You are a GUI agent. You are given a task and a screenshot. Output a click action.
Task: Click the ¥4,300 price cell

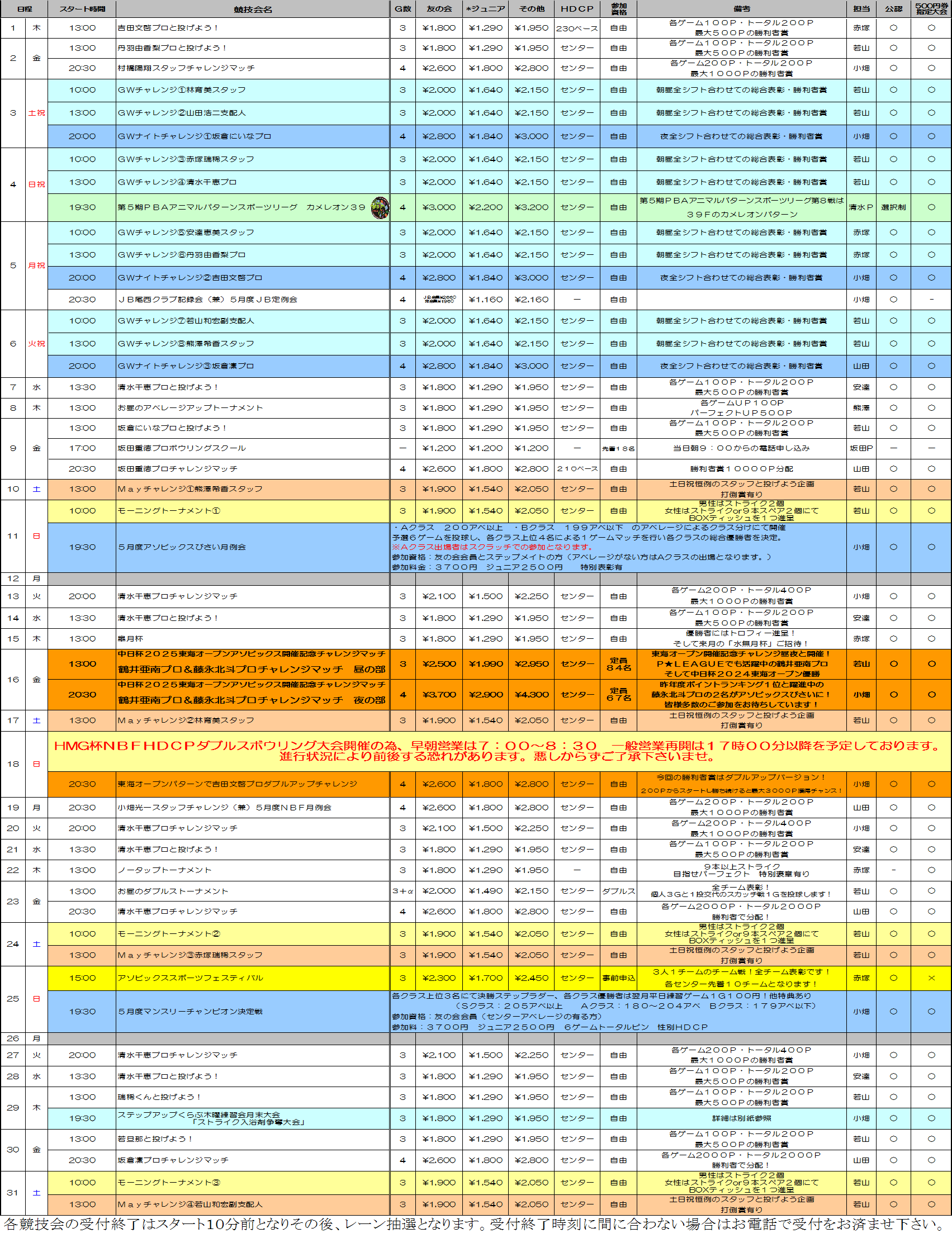pyautogui.click(x=532, y=694)
